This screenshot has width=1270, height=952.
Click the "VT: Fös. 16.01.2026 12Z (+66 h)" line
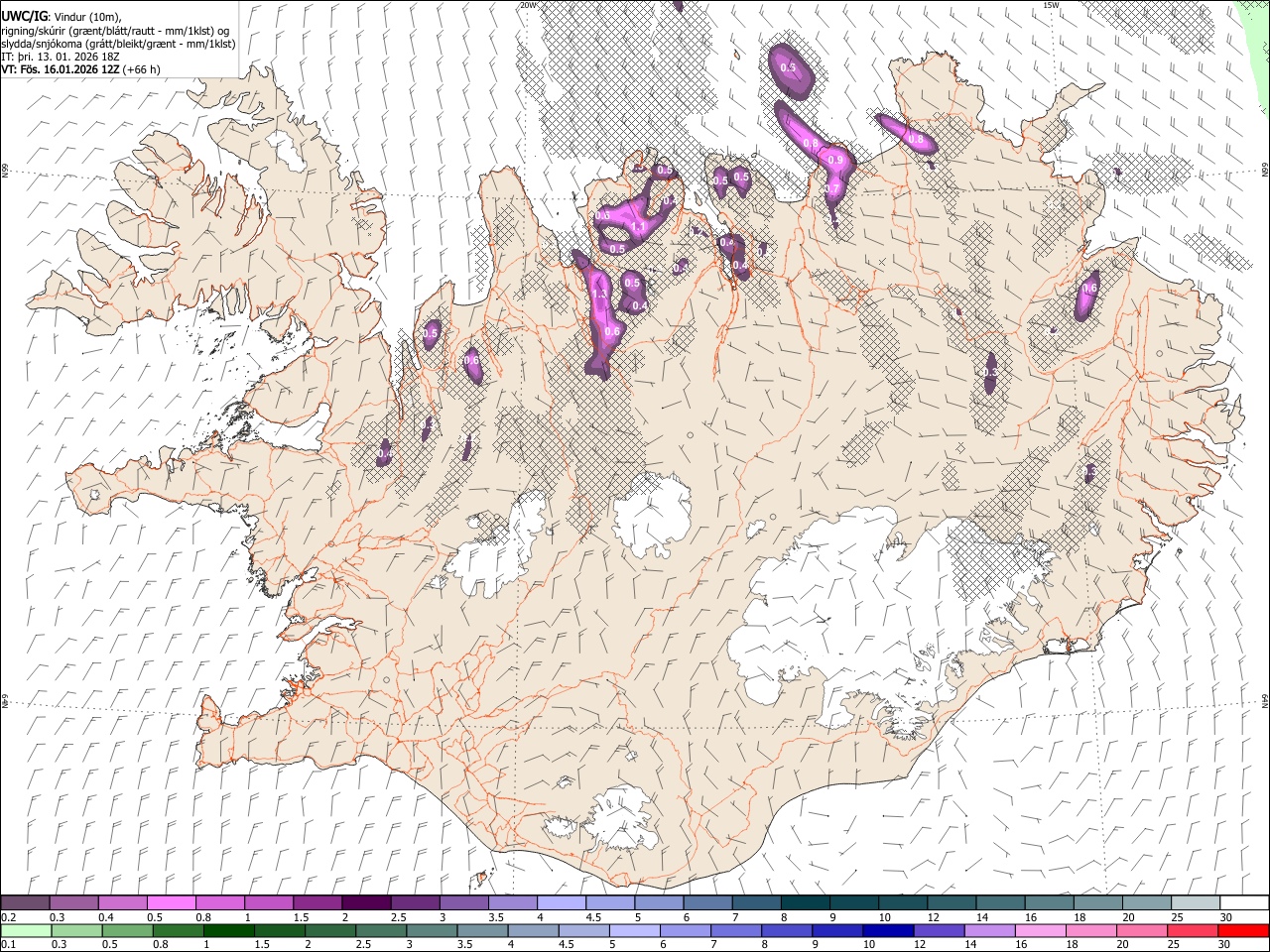click(80, 69)
